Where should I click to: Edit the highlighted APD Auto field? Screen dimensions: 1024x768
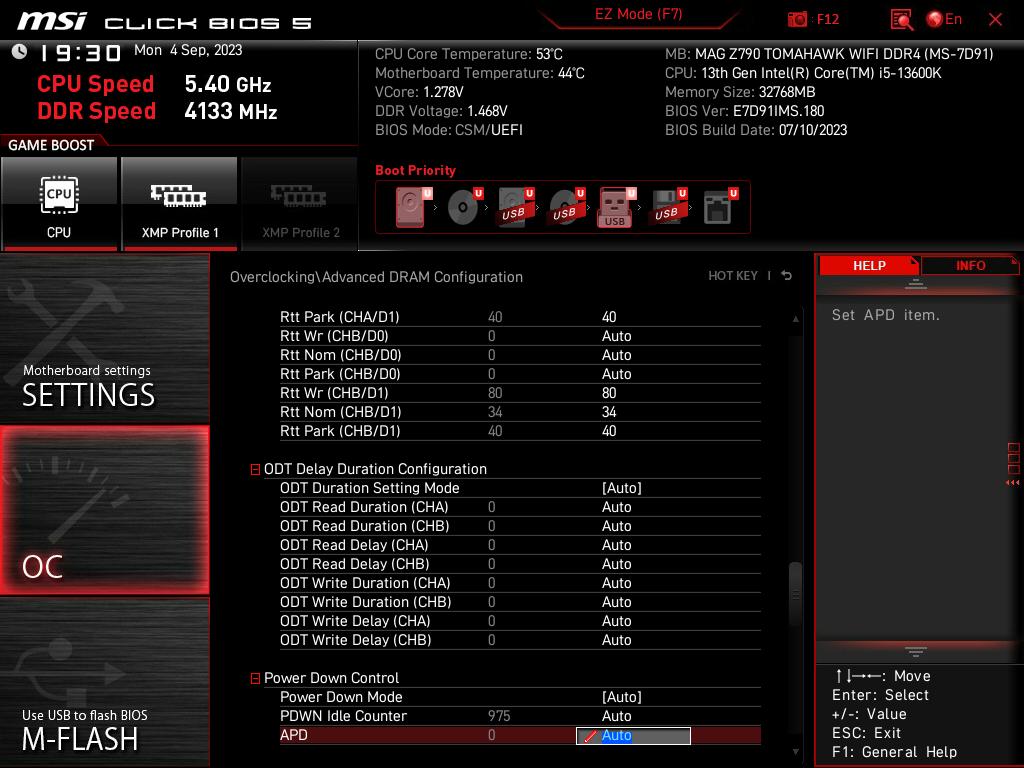click(x=633, y=735)
